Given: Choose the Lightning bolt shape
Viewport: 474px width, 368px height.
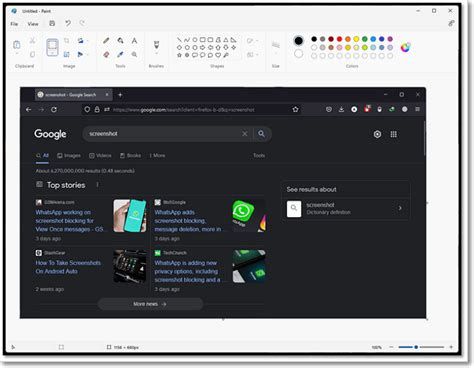Looking at the screenshot, I should [x=226, y=55].
